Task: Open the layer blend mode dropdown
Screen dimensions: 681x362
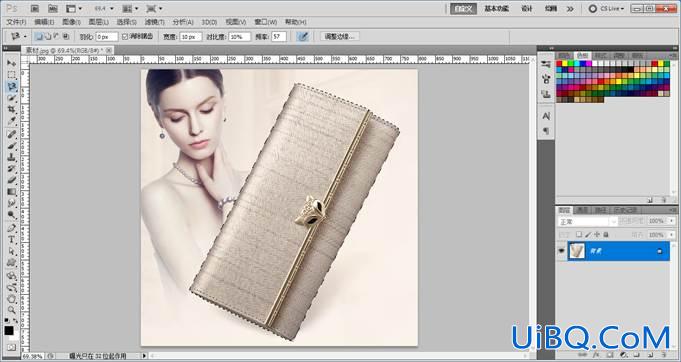Action: coord(588,221)
